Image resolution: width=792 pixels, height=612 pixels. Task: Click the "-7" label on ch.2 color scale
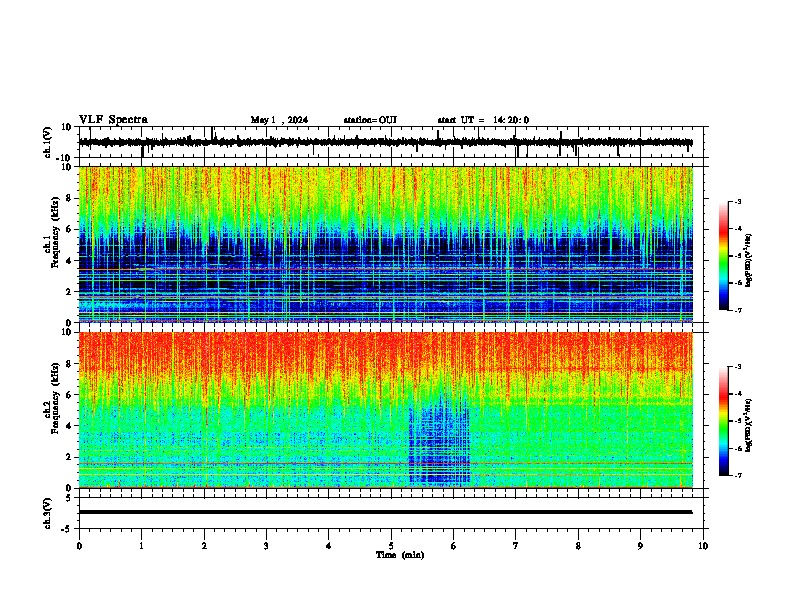coord(737,475)
